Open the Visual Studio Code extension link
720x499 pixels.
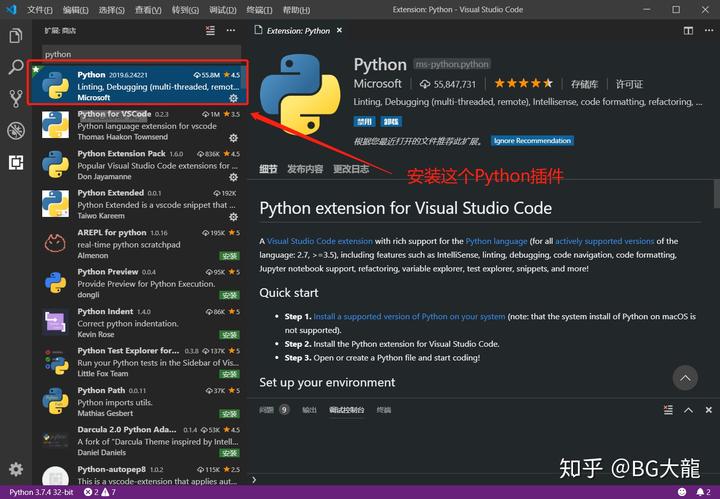point(320,241)
